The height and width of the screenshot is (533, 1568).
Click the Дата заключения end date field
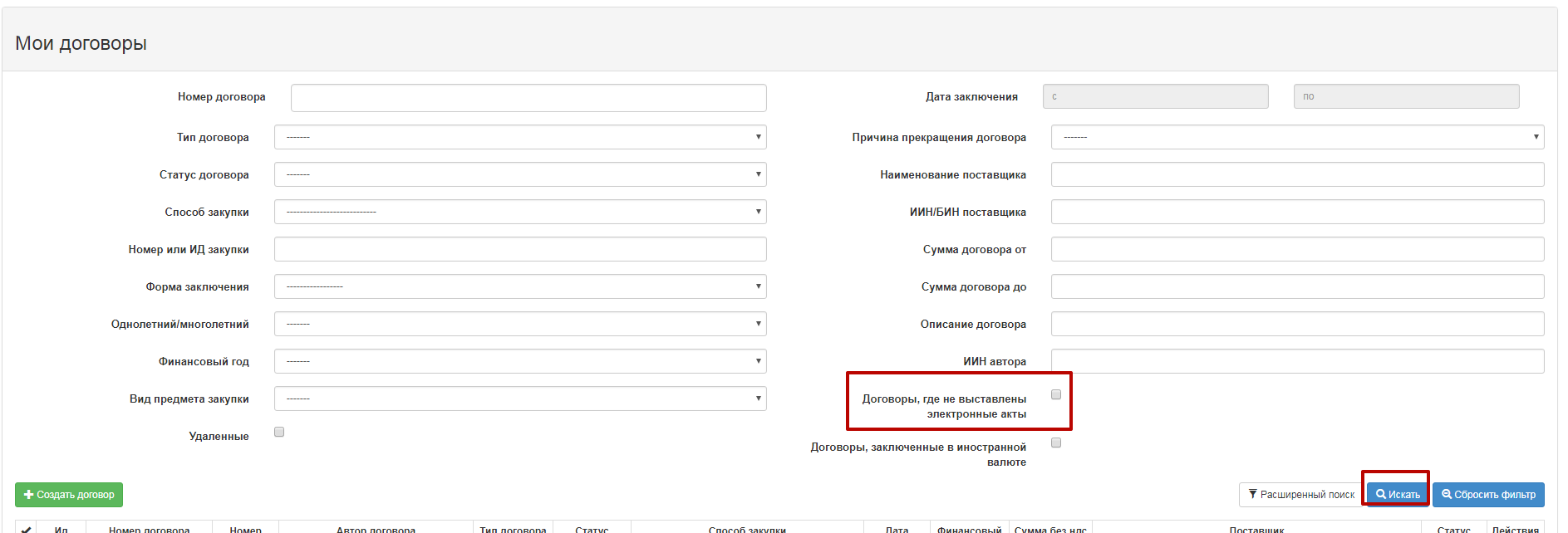[x=1406, y=96]
